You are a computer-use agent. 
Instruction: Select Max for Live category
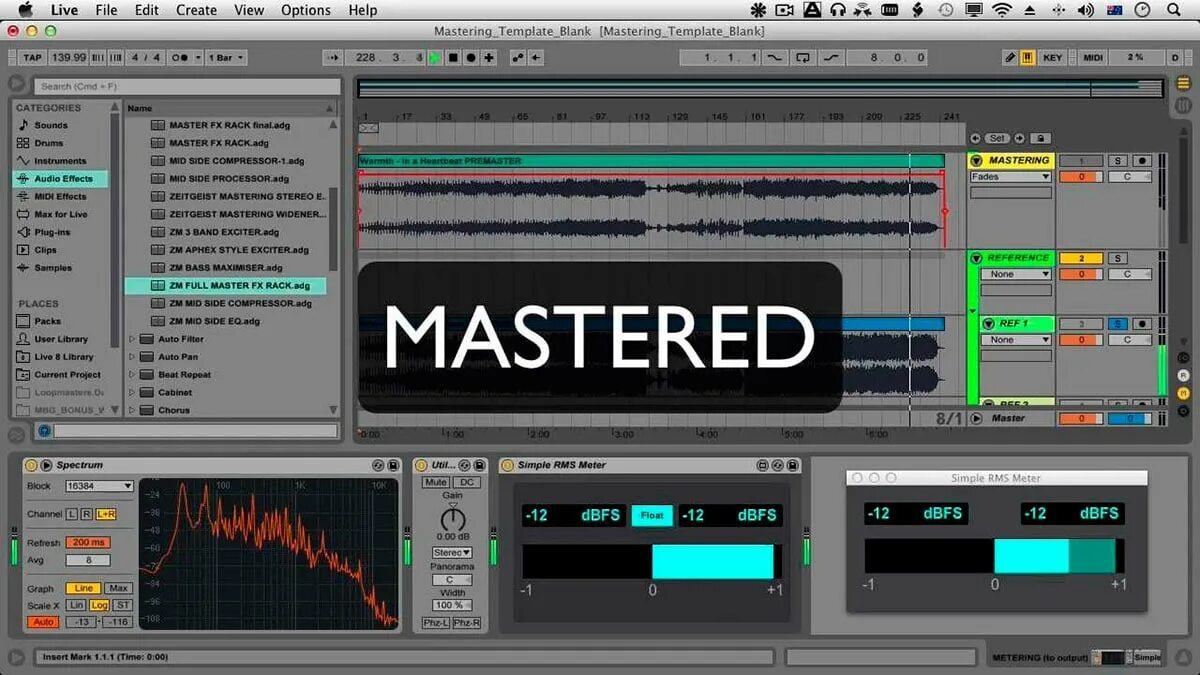60,214
